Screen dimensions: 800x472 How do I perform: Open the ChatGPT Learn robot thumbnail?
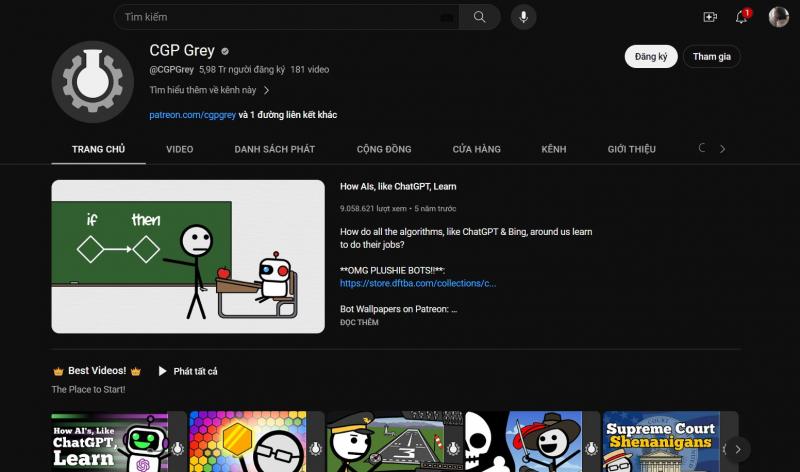[x=119, y=442]
